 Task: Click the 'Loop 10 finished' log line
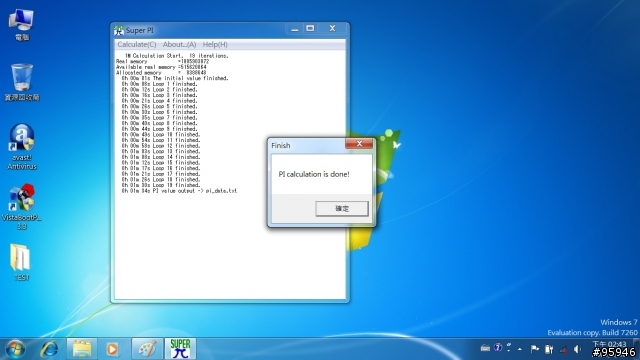pyautogui.click(x=160, y=134)
